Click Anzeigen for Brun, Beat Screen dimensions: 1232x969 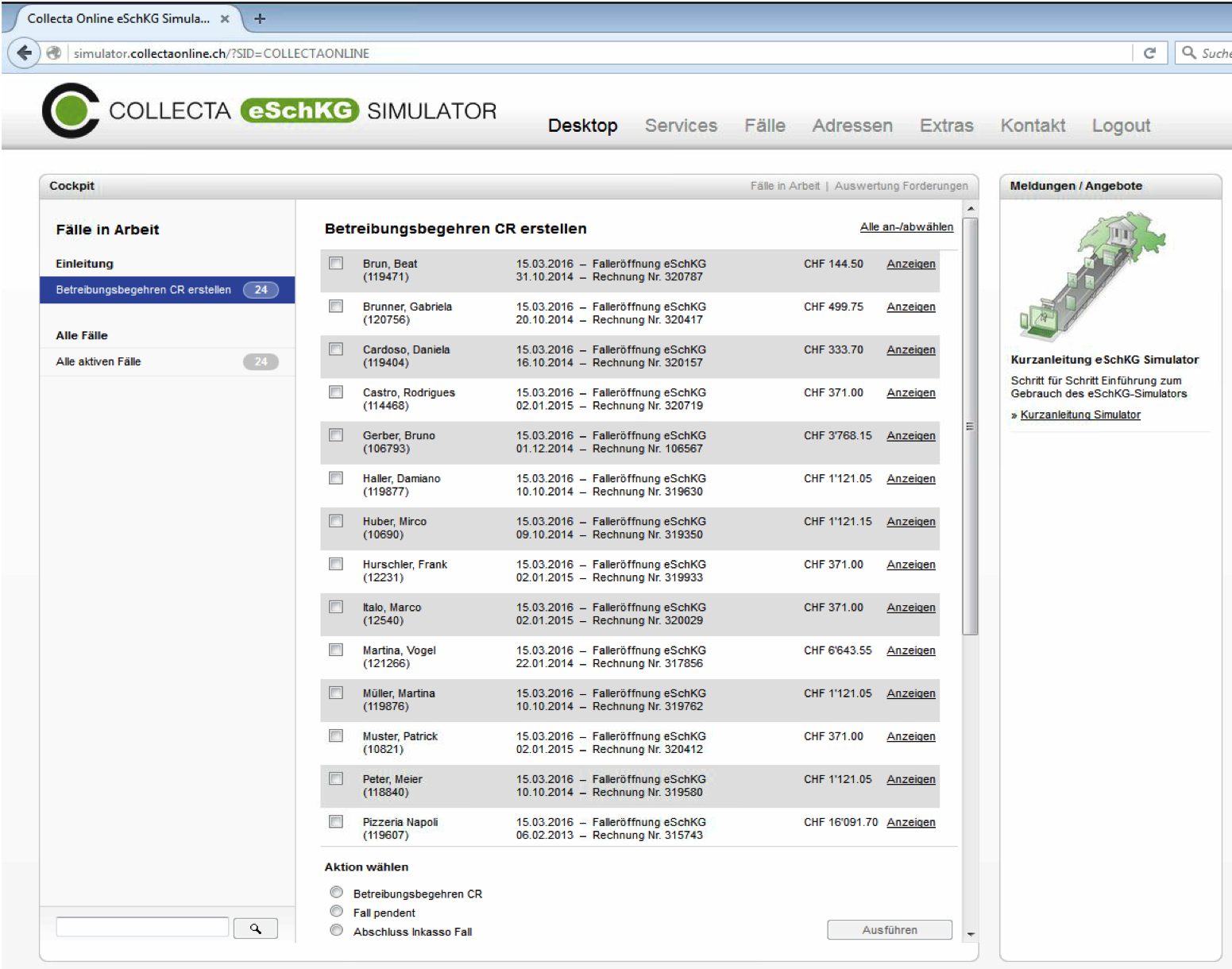point(911,264)
